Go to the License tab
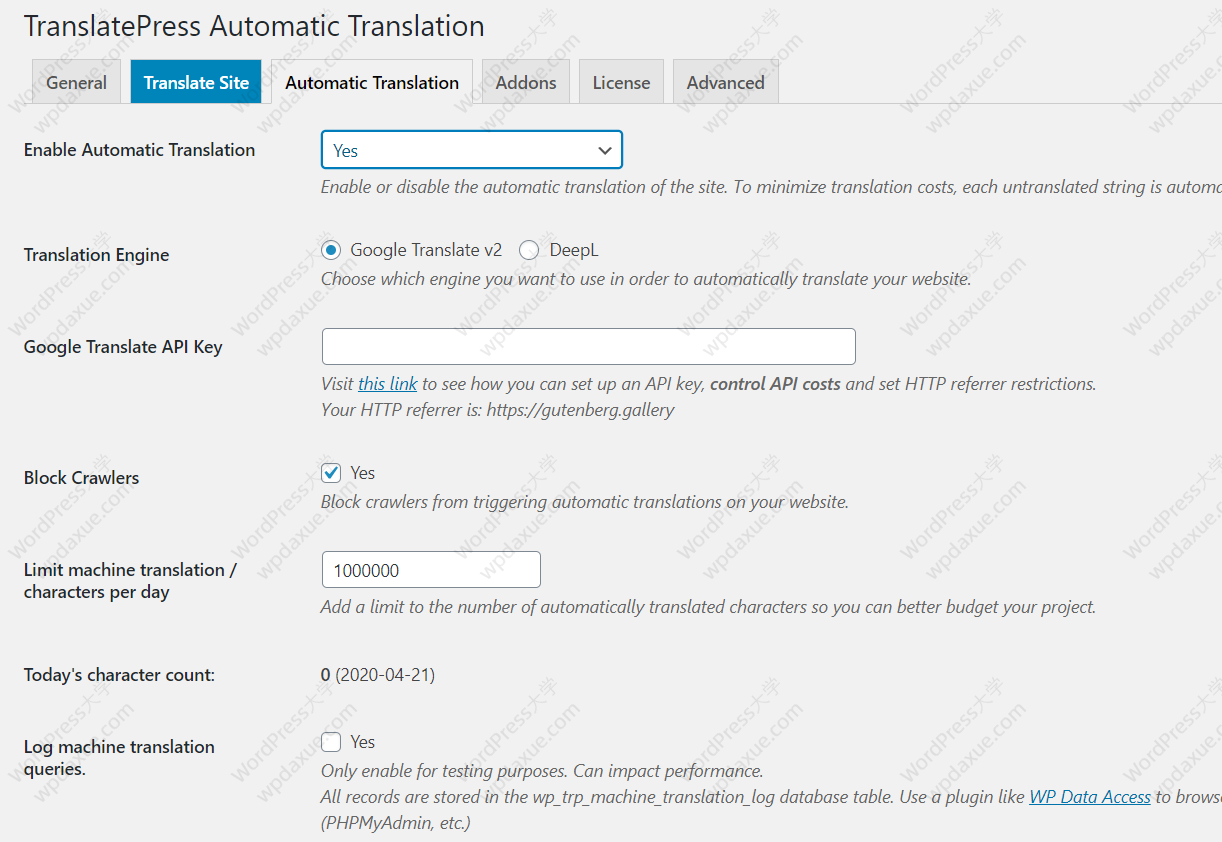Image resolution: width=1222 pixels, height=842 pixels. click(621, 82)
